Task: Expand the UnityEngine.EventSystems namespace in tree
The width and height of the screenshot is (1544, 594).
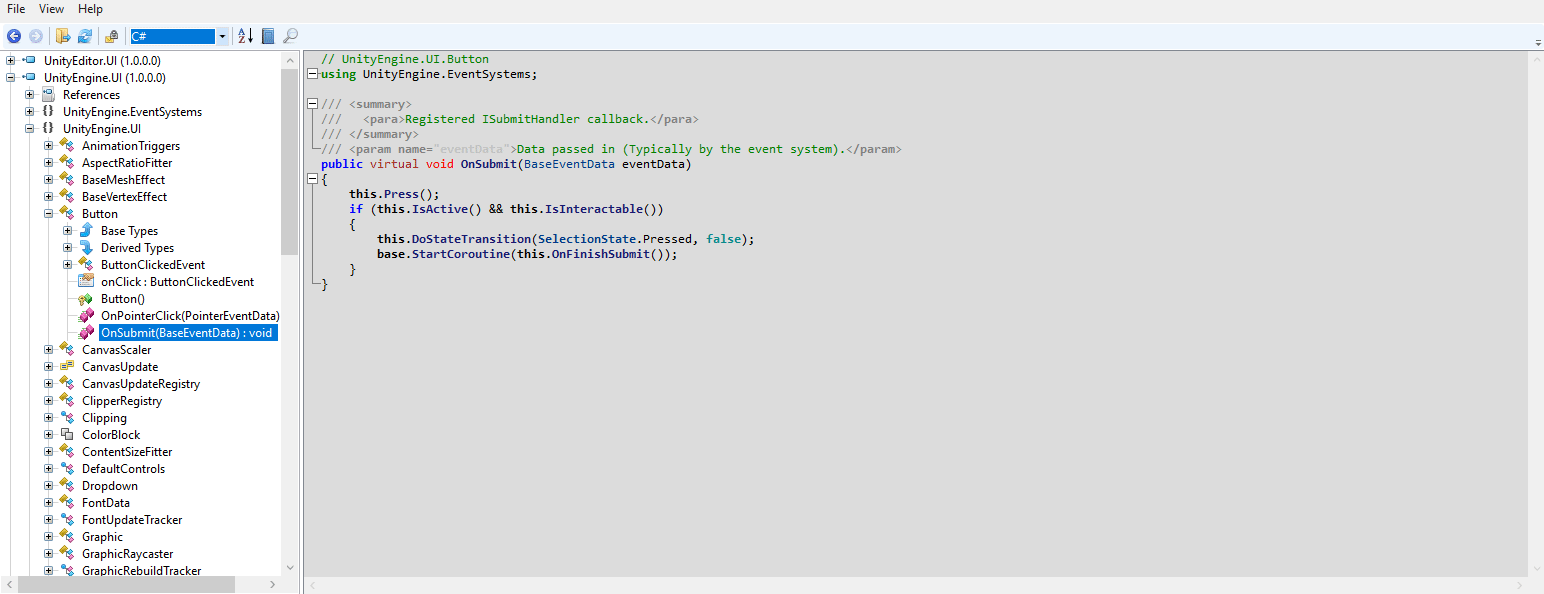Action: click(x=29, y=112)
